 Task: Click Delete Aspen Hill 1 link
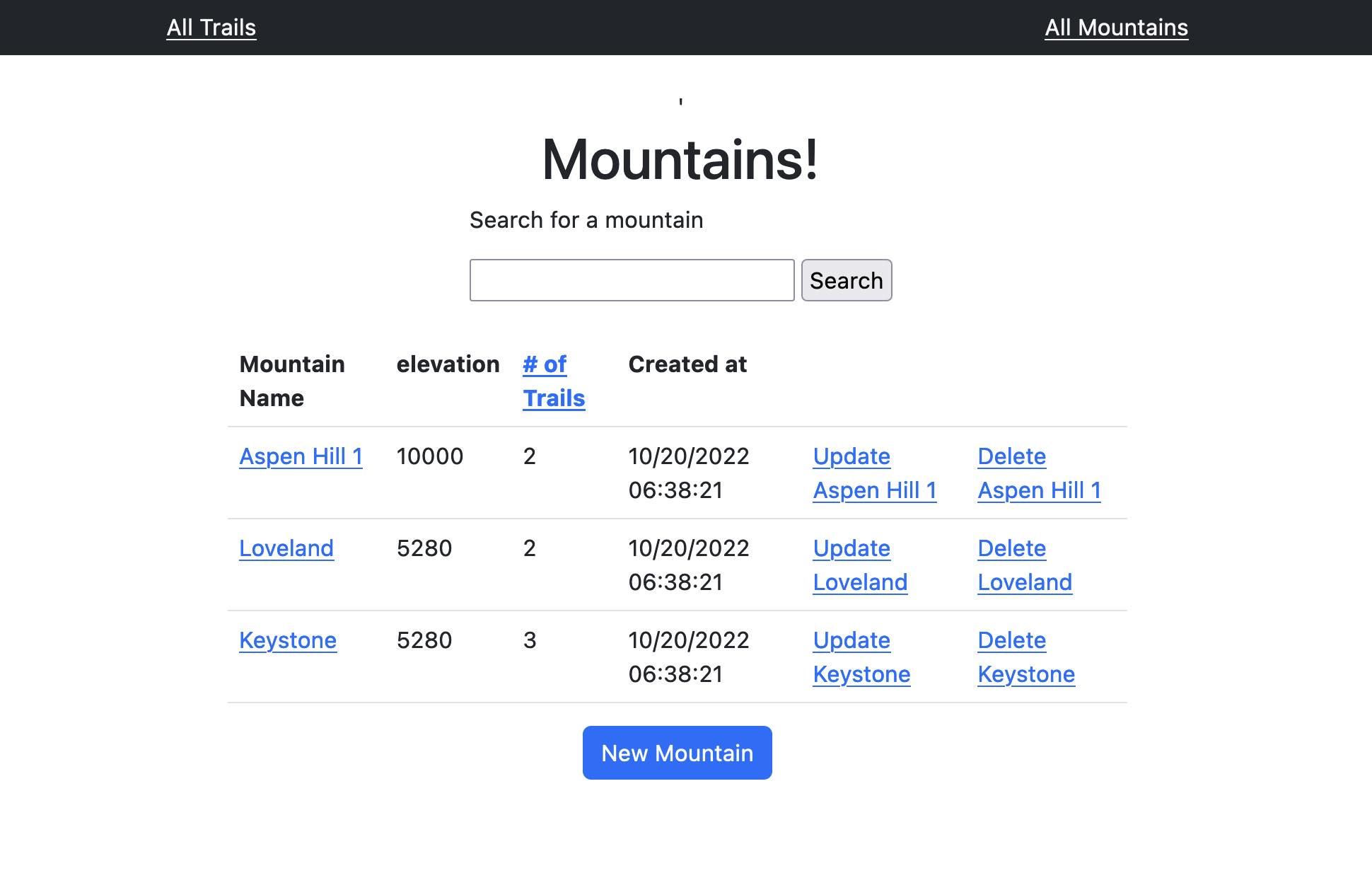[1038, 473]
